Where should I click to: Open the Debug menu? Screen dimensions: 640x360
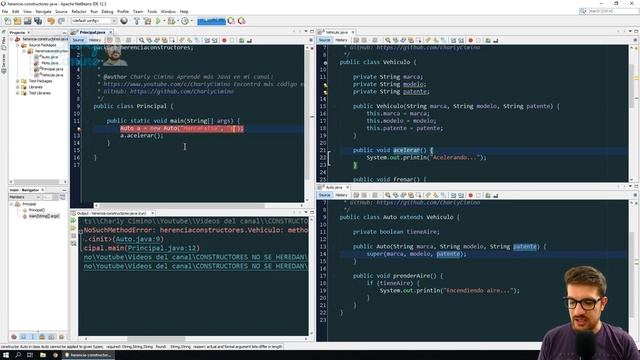107,11
